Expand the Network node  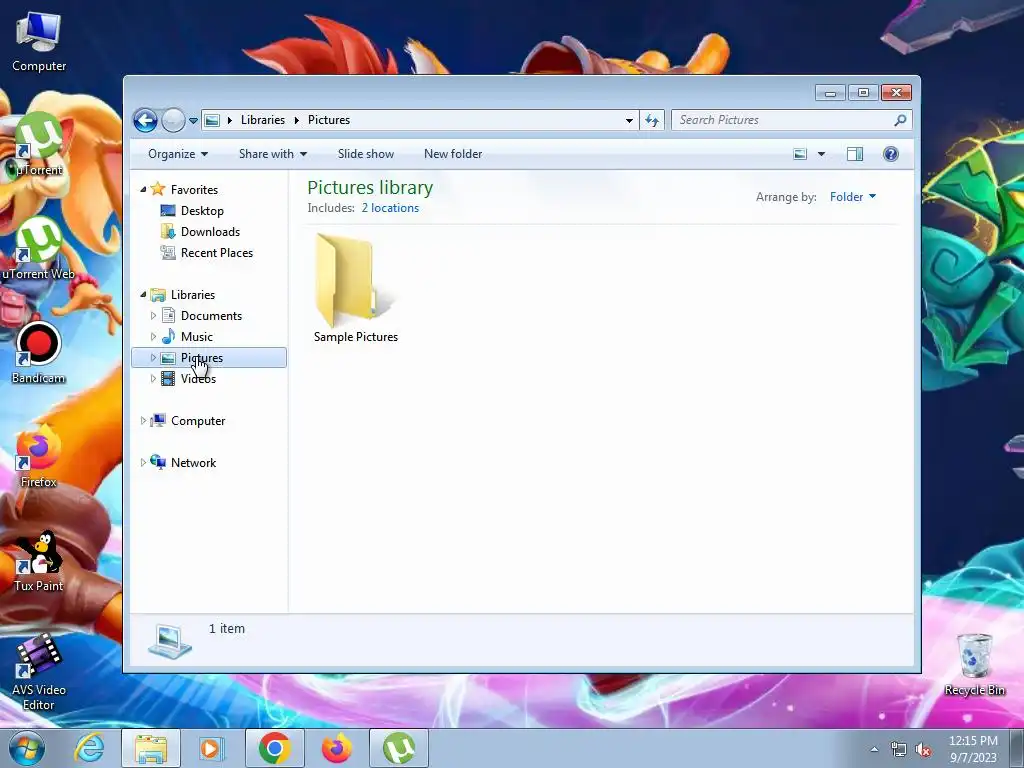pyautogui.click(x=143, y=463)
